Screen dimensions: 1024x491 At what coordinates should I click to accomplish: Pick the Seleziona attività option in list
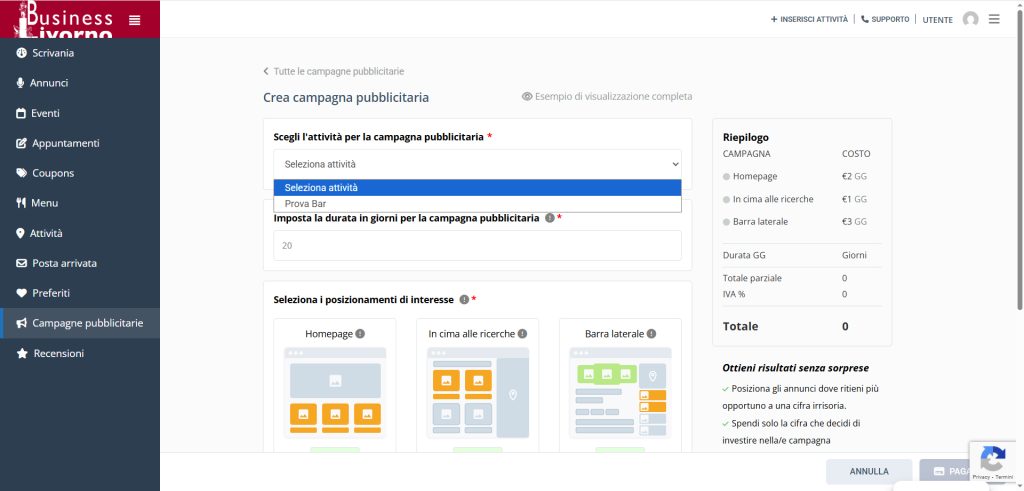tap(321, 188)
